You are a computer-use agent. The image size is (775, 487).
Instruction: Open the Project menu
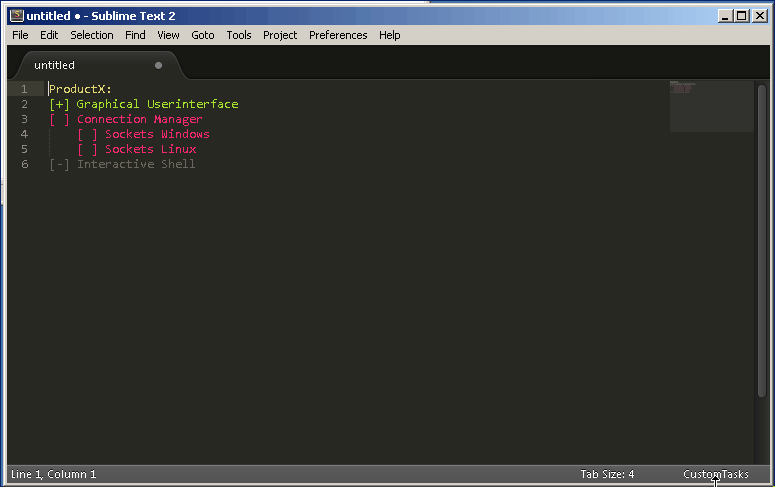click(x=280, y=35)
